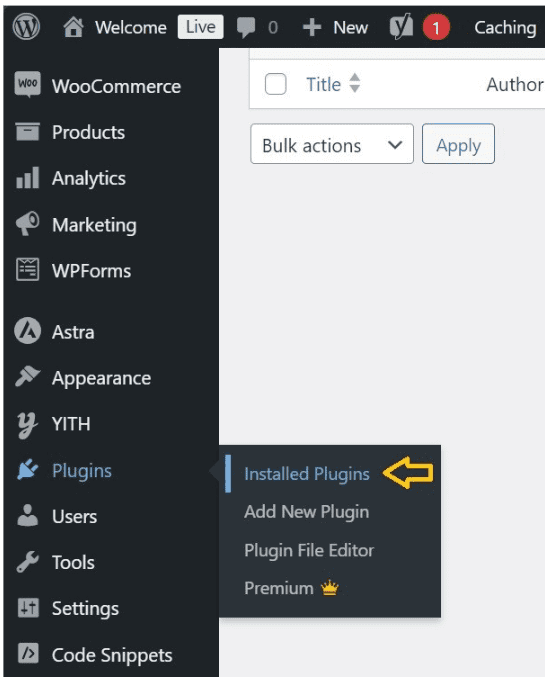Click the home icon next to Welcome
Image resolution: width=545 pixels, height=680 pixels.
tap(73, 27)
